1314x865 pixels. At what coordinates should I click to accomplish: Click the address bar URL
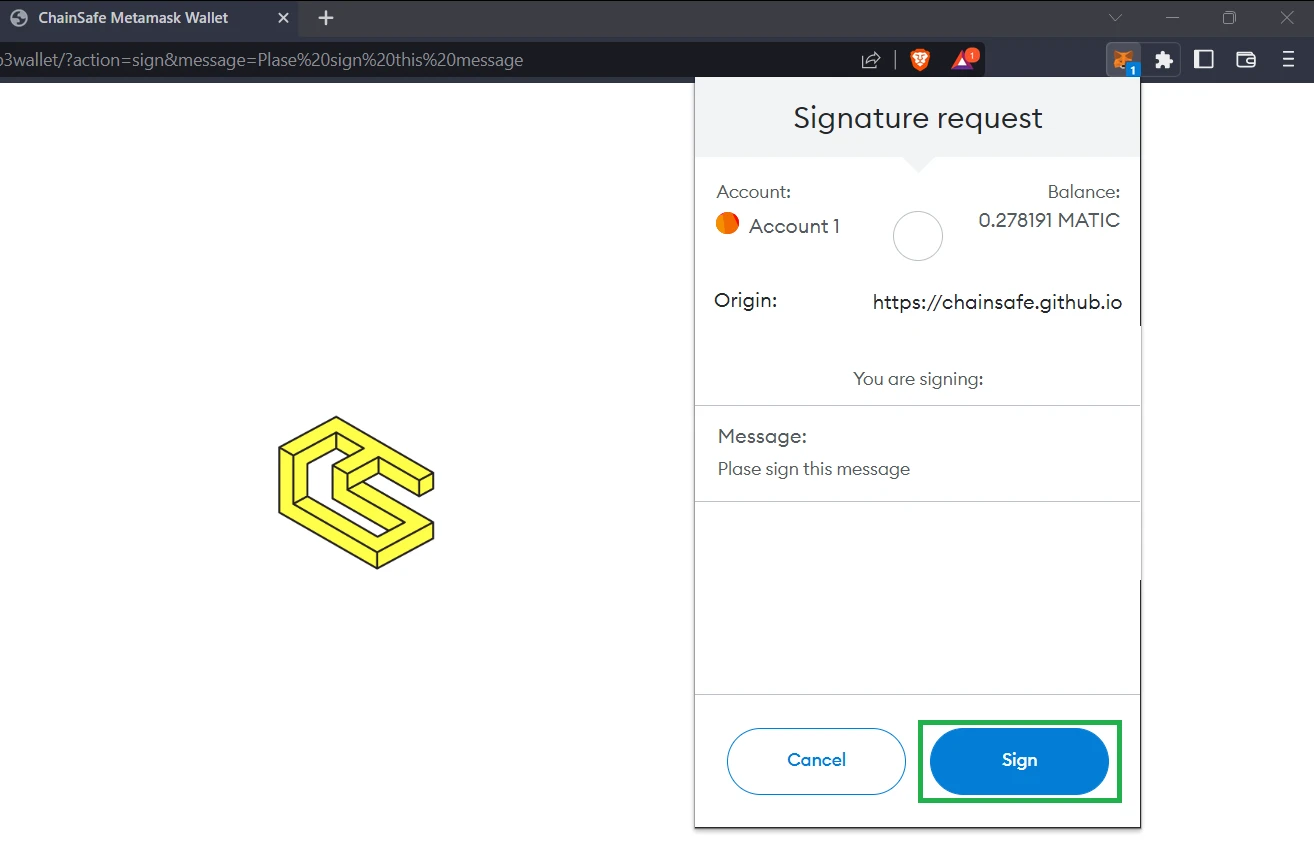(262, 60)
